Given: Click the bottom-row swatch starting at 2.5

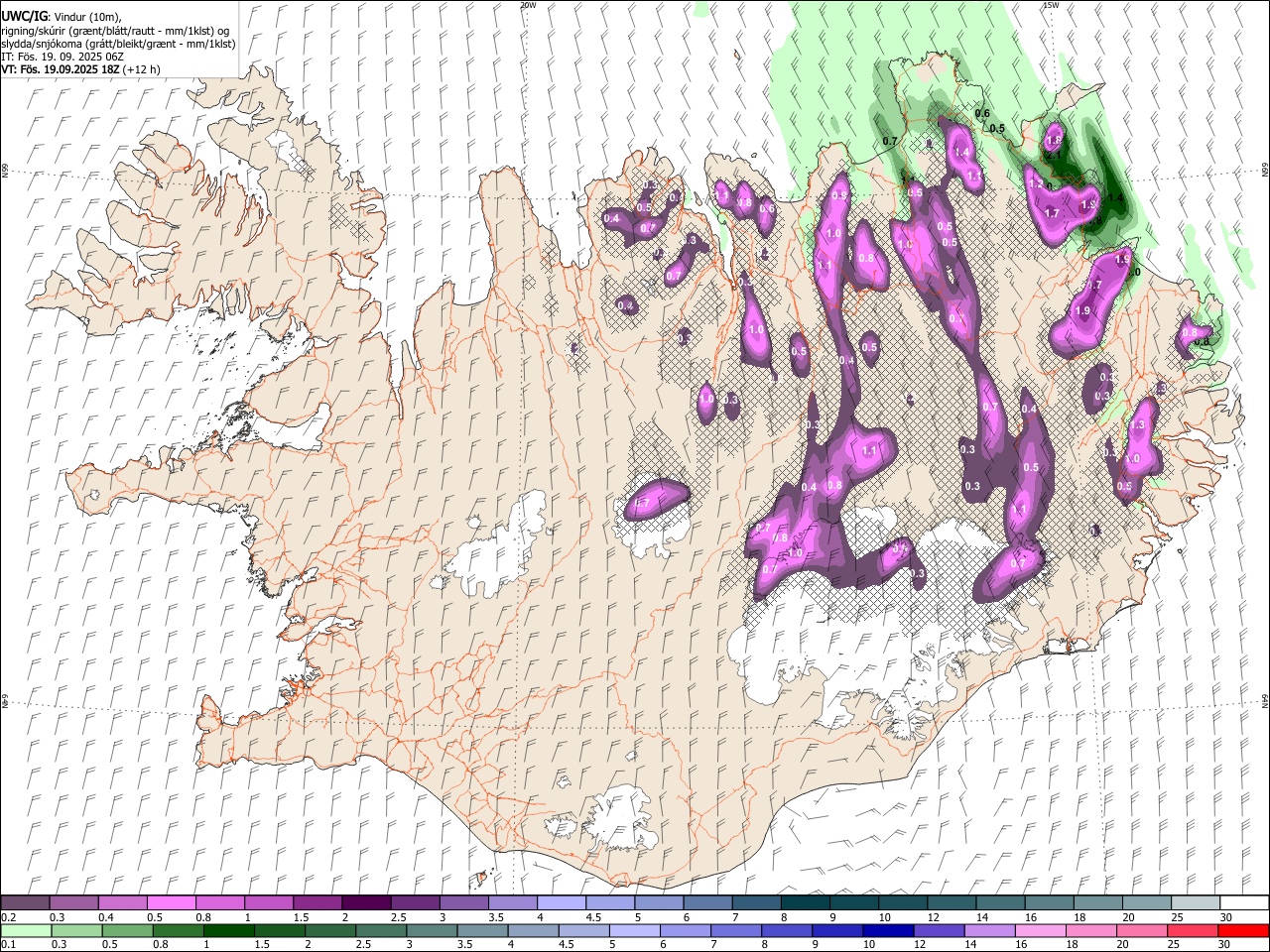Looking at the screenshot, I should (x=381, y=931).
